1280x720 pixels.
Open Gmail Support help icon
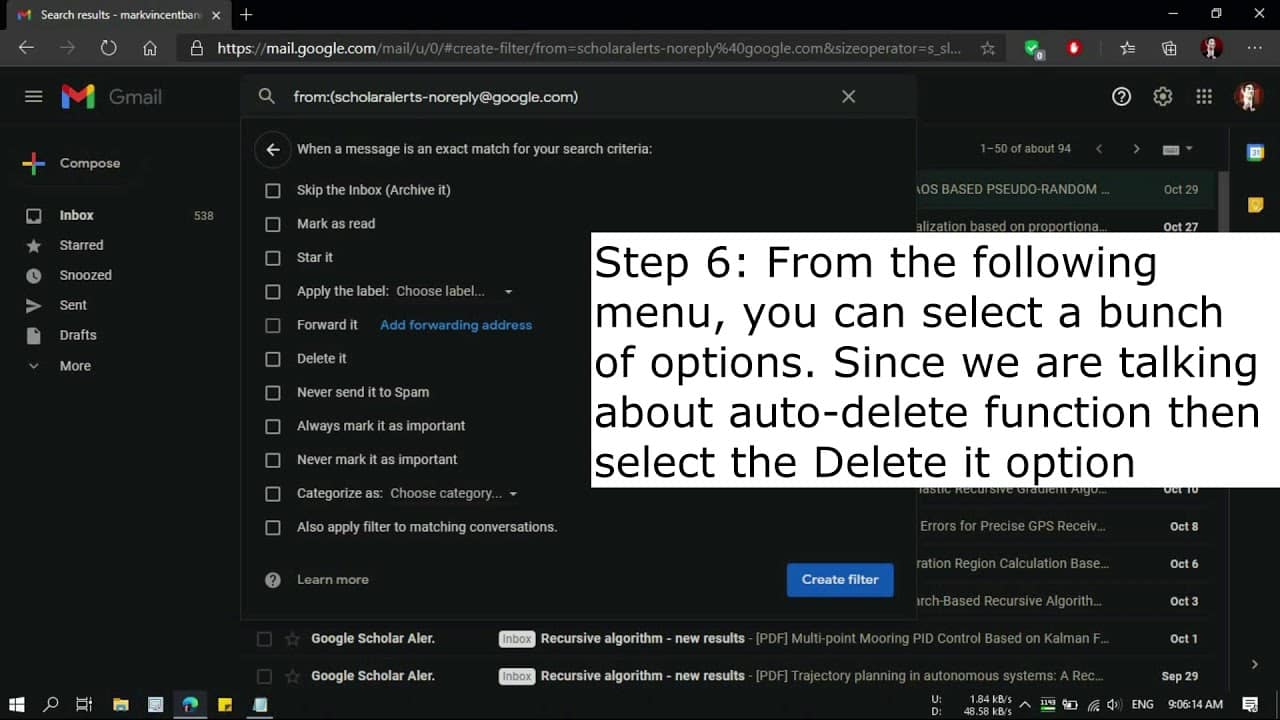pos(1121,96)
